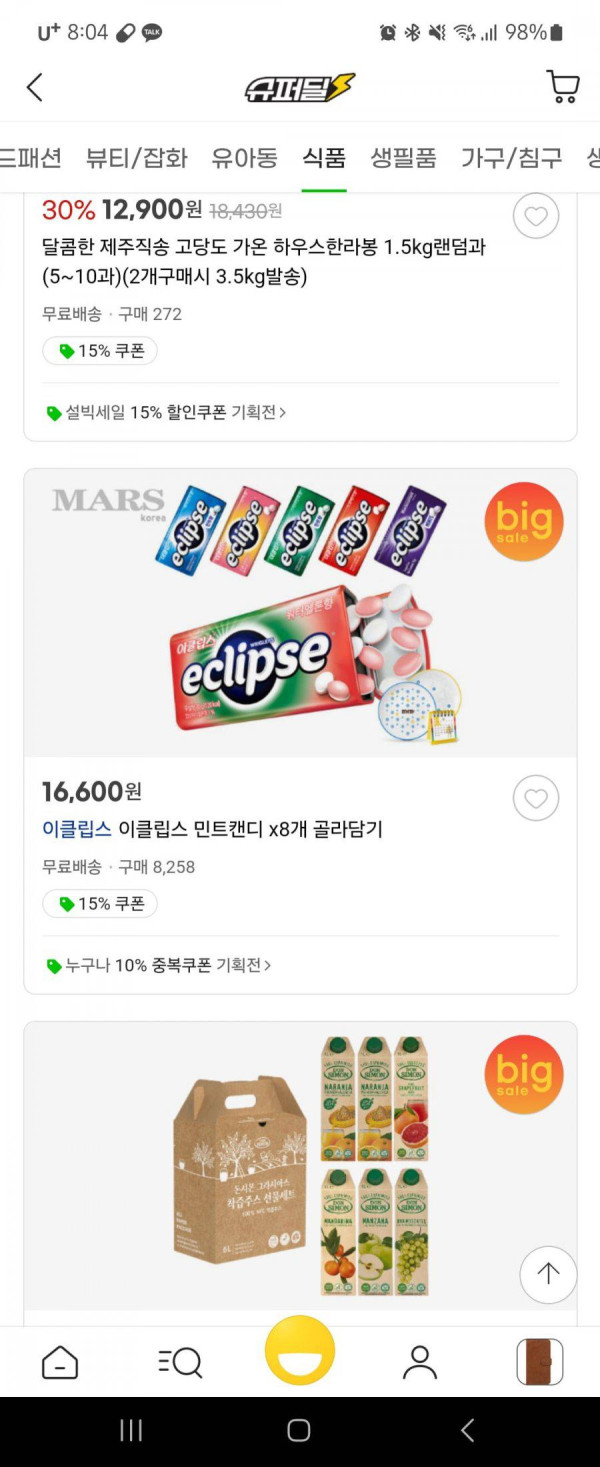Open category search in bottom navigation
Viewport: 600px width, 1467px height.
(x=180, y=1362)
